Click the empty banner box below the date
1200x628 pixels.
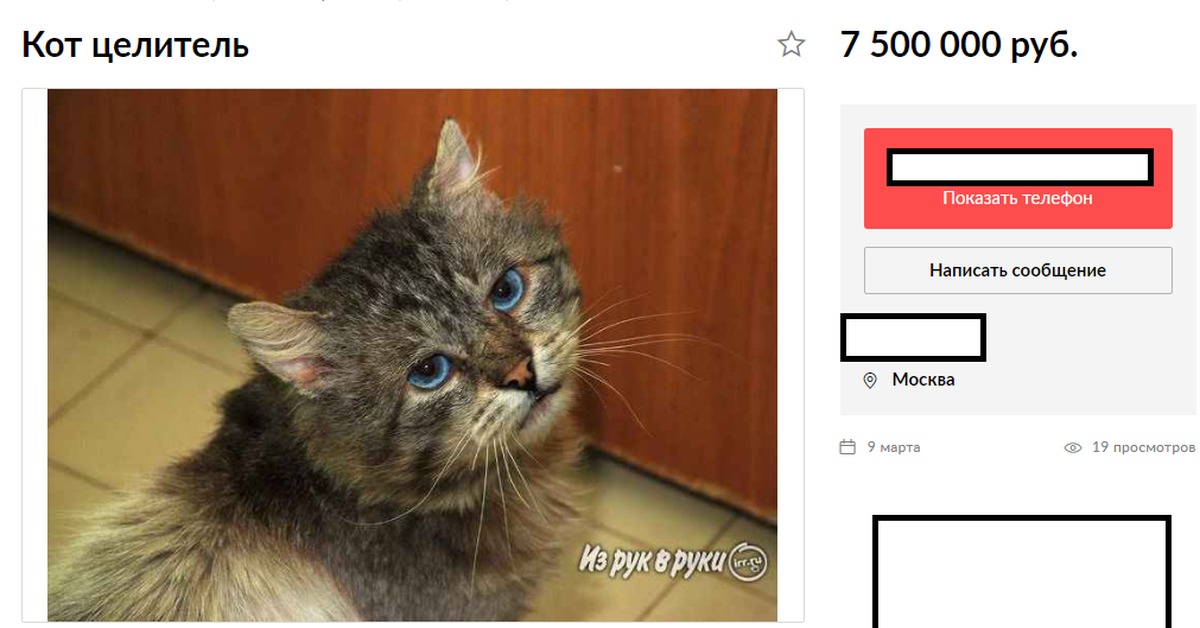[1021, 571]
